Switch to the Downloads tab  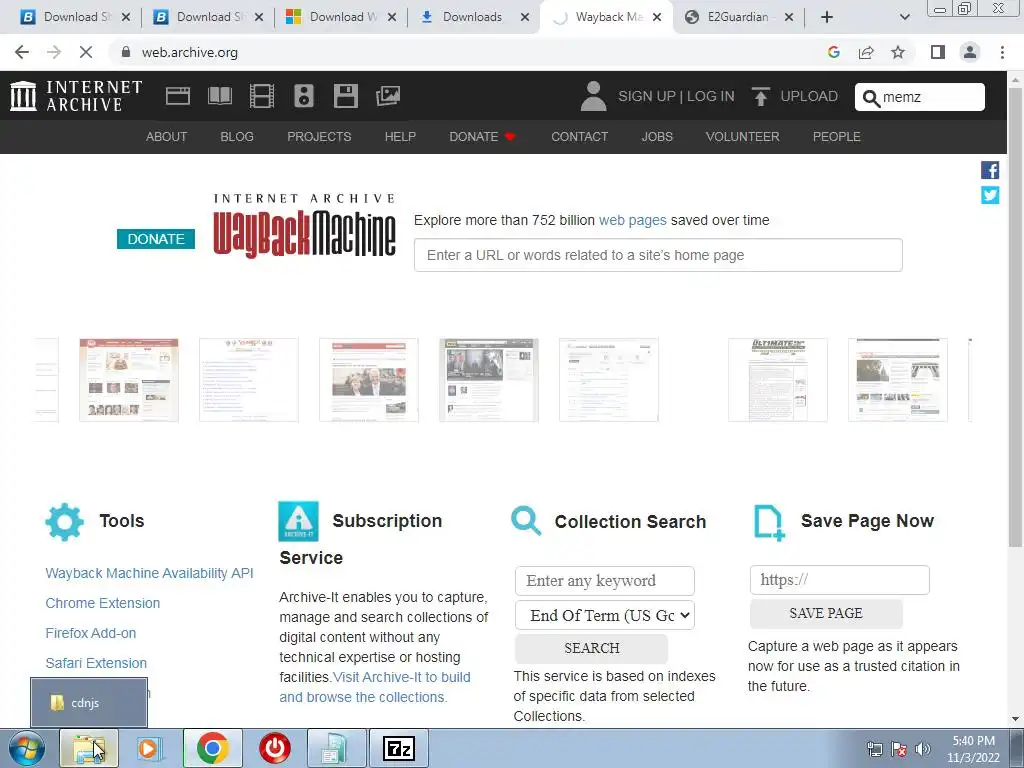pyautogui.click(x=473, y=17)
